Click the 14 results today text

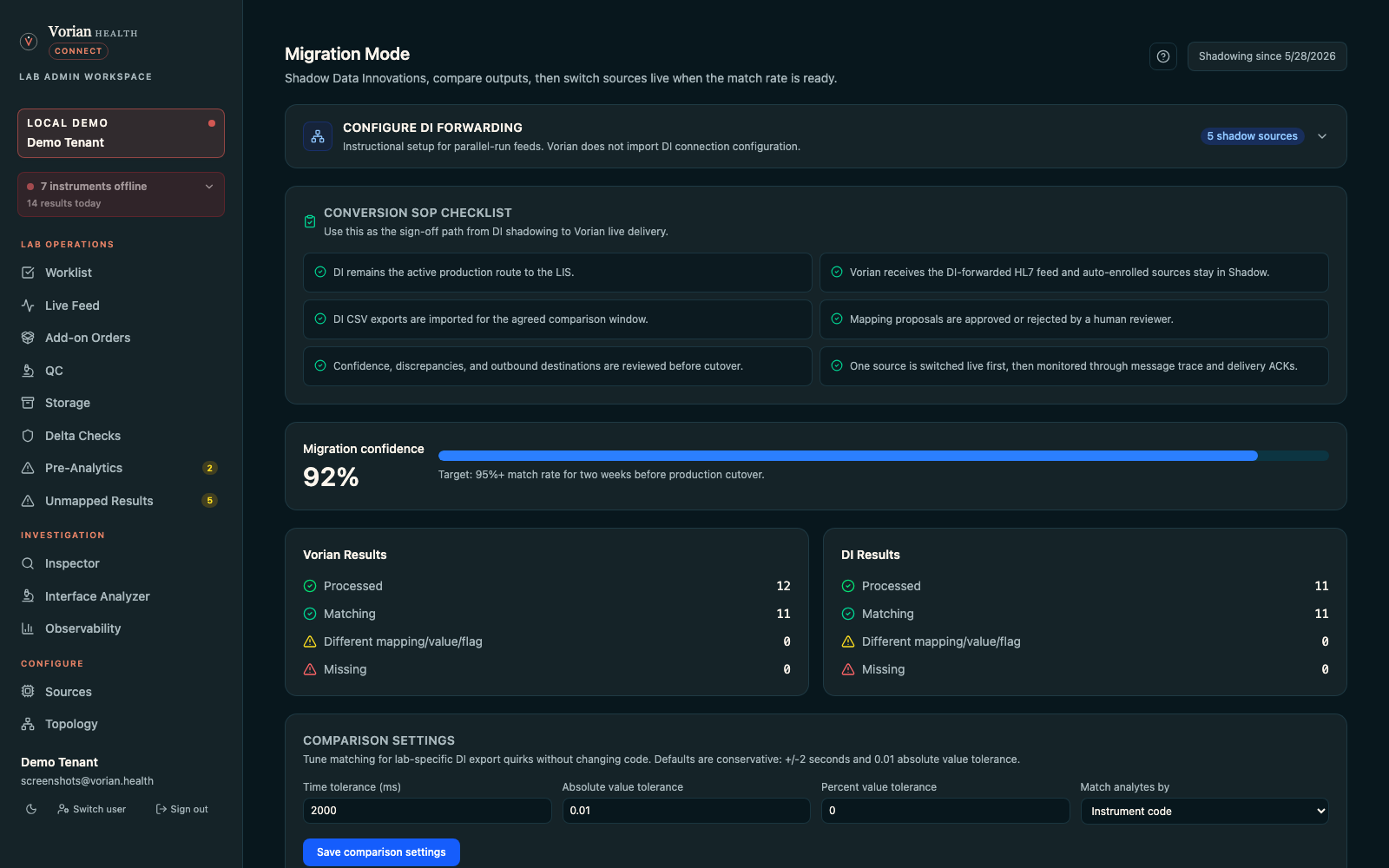[x=63, y=203]
